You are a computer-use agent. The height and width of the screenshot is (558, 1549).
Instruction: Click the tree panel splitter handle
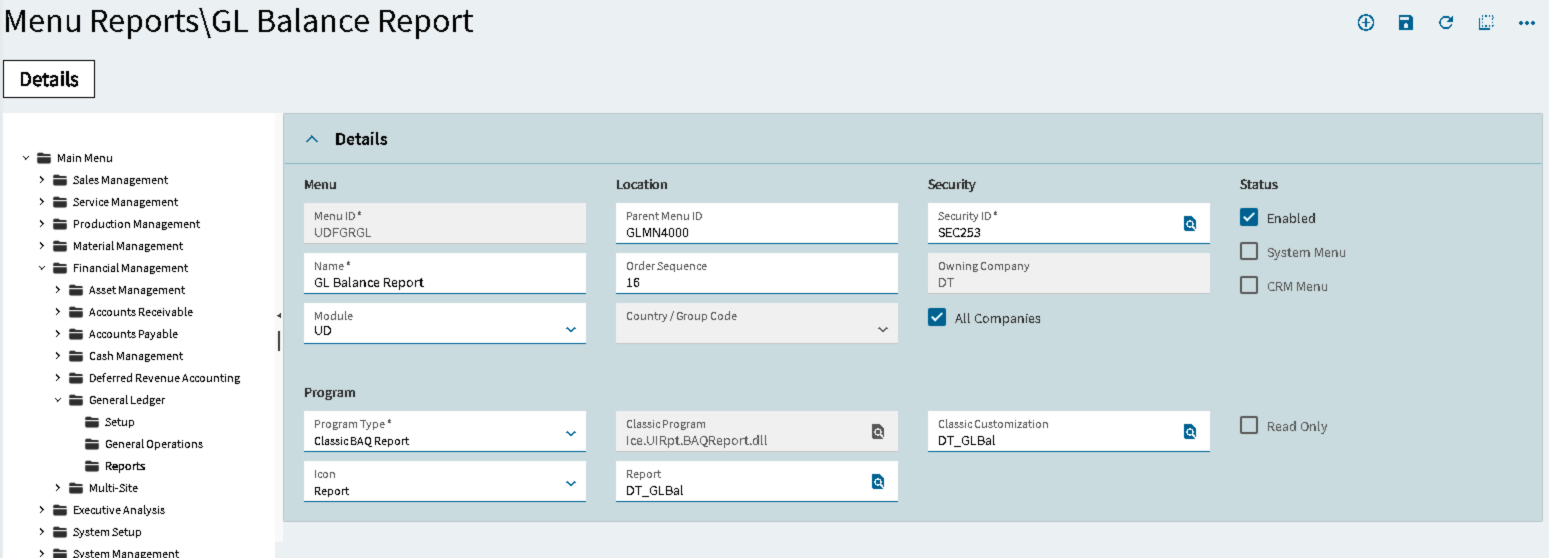[x=279, y=340]
